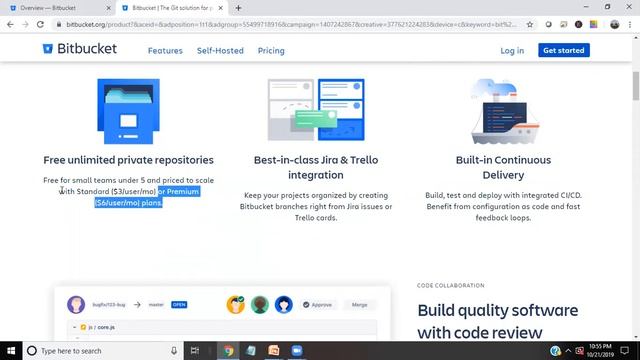Open the Zoom taskbar icon

(x=297, y=351)
